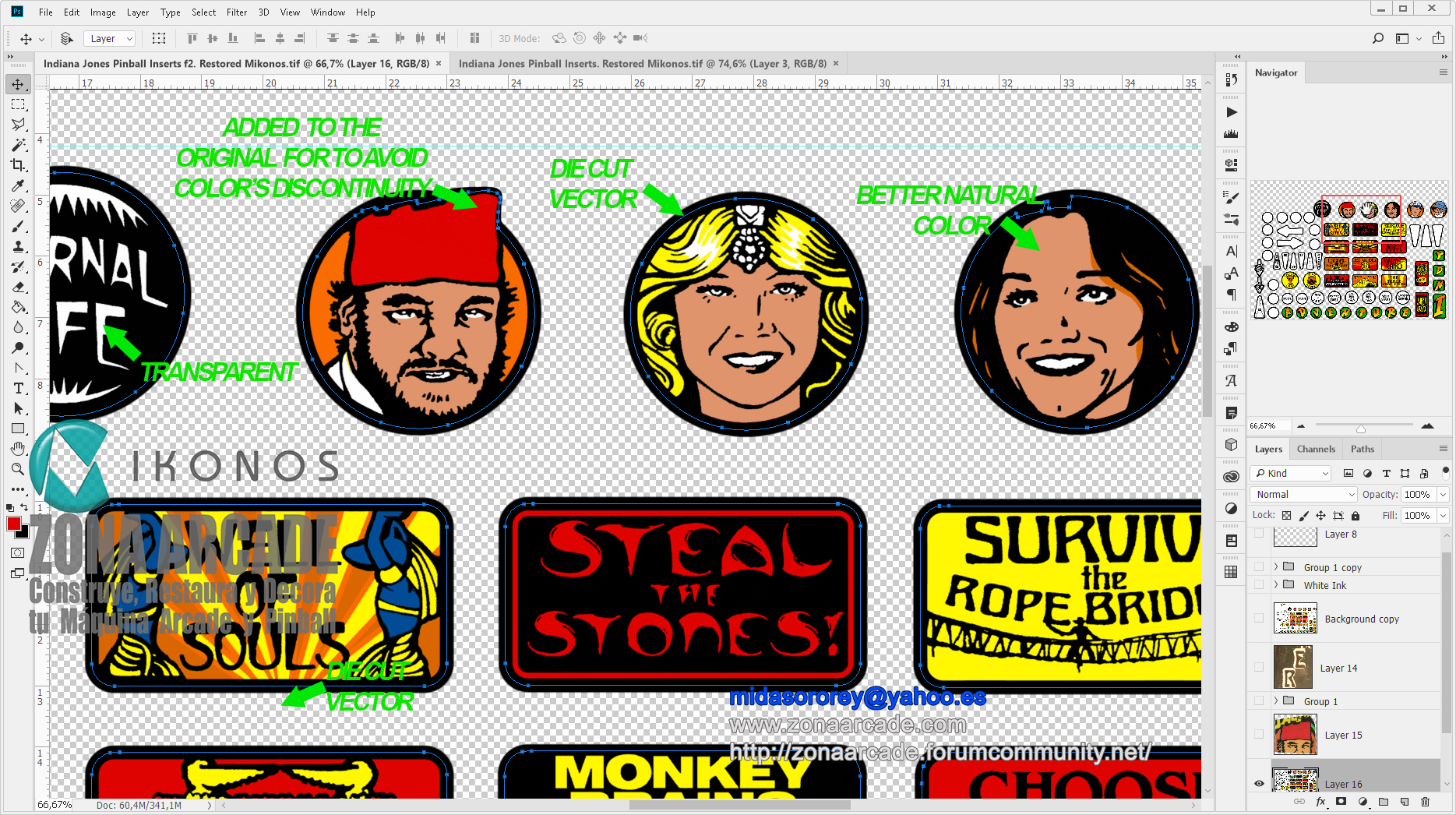Activate the Clone Stamp tool

click(x=18, y=247)
